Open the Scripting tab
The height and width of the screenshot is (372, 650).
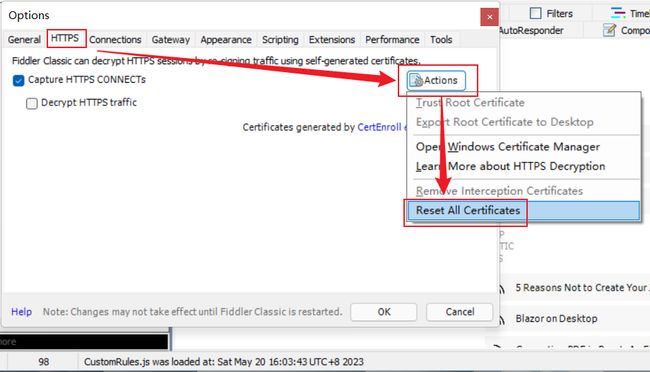(280, 40)
